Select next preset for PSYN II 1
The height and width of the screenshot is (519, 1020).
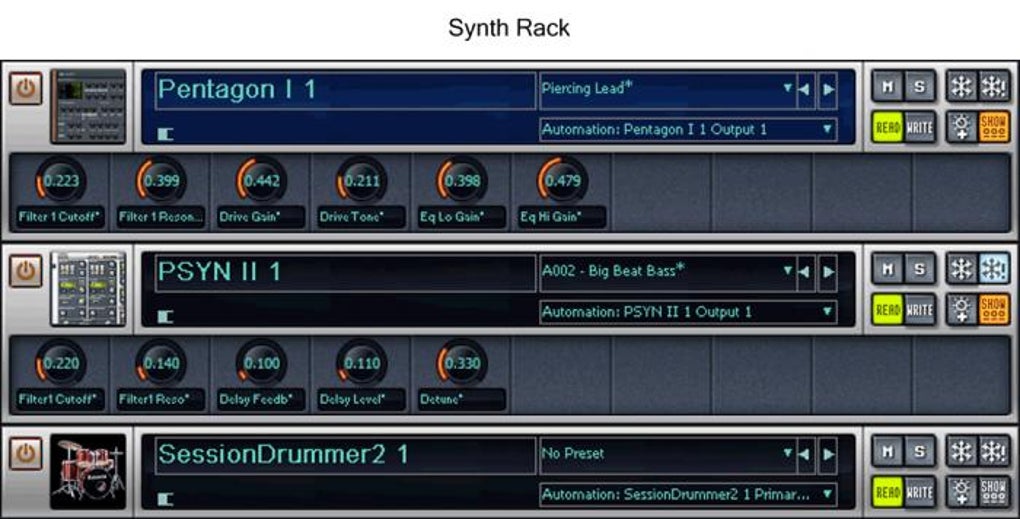coord(827,272)
